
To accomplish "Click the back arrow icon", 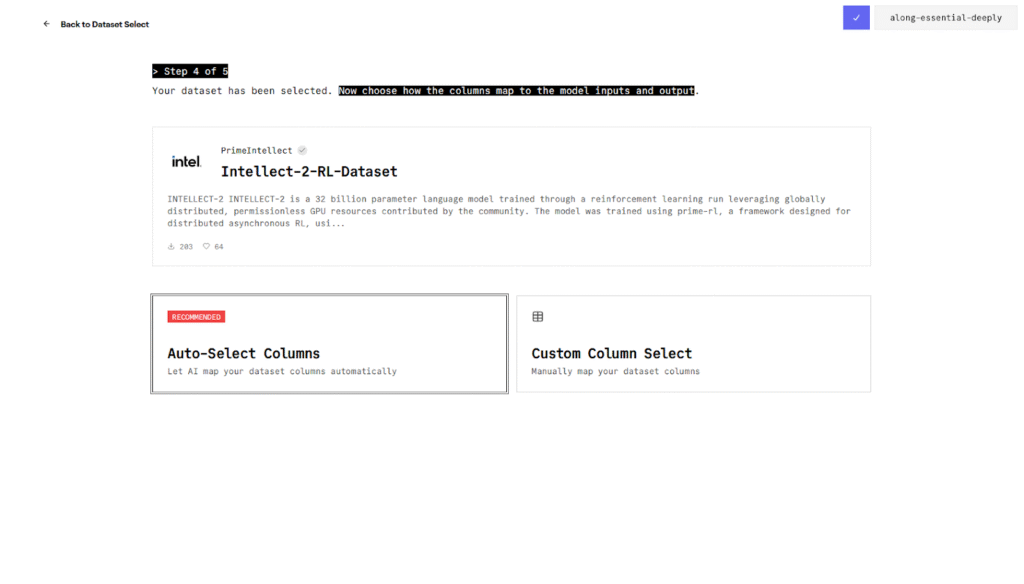I will pos(46,24).
